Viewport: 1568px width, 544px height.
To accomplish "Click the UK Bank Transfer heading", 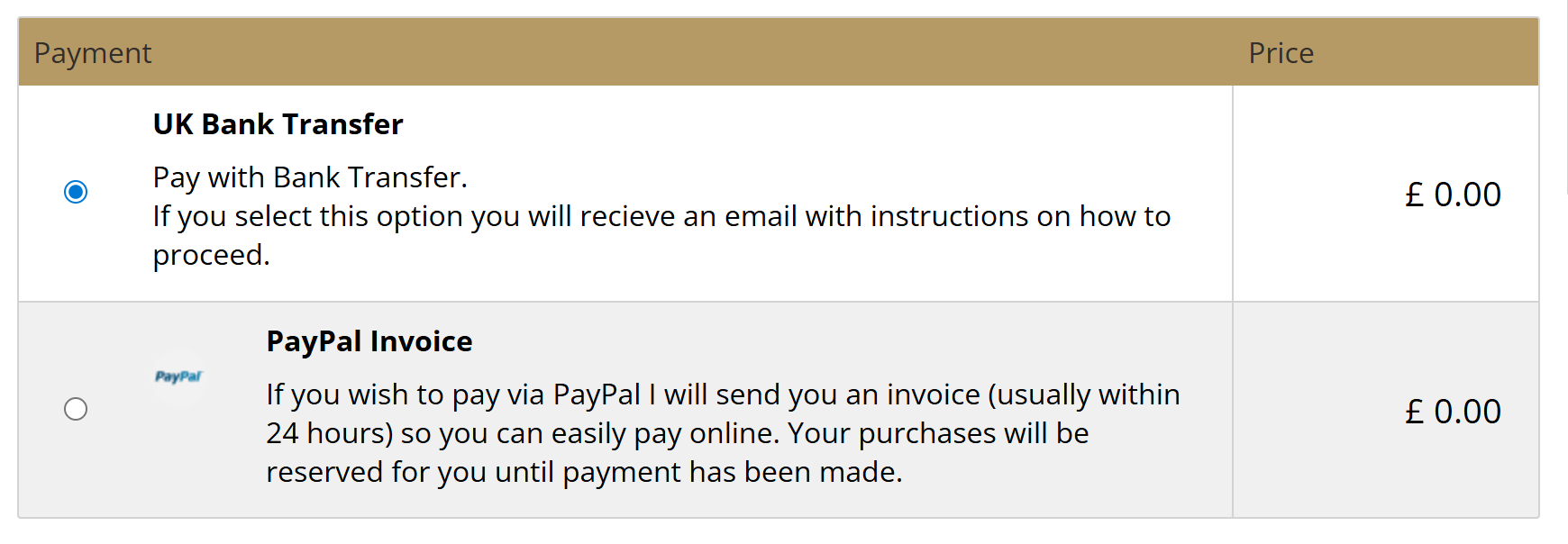I will point(278,124).
